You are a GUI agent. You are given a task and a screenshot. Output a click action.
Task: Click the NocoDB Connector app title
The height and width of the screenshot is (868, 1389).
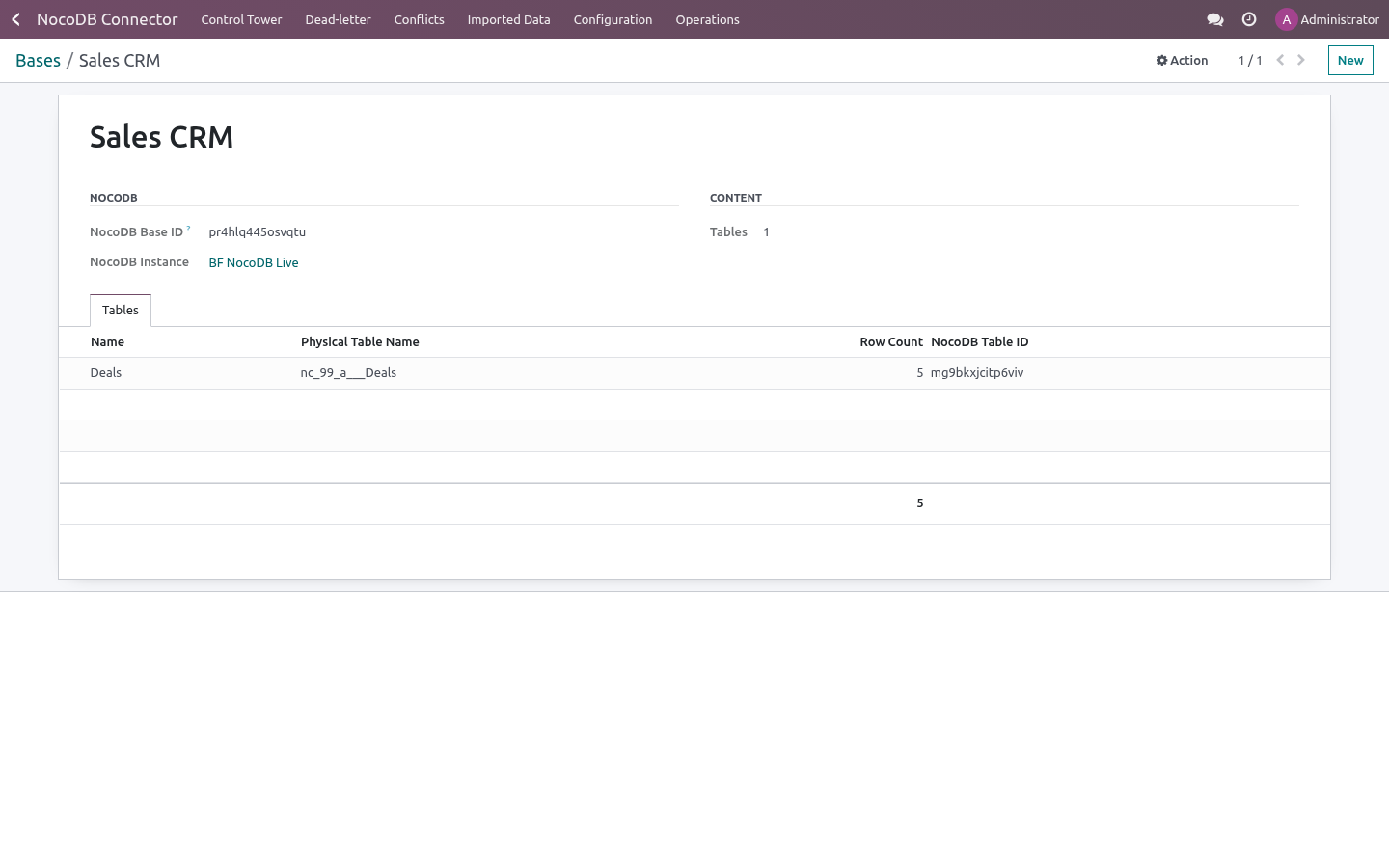click(x=107, y=19)
